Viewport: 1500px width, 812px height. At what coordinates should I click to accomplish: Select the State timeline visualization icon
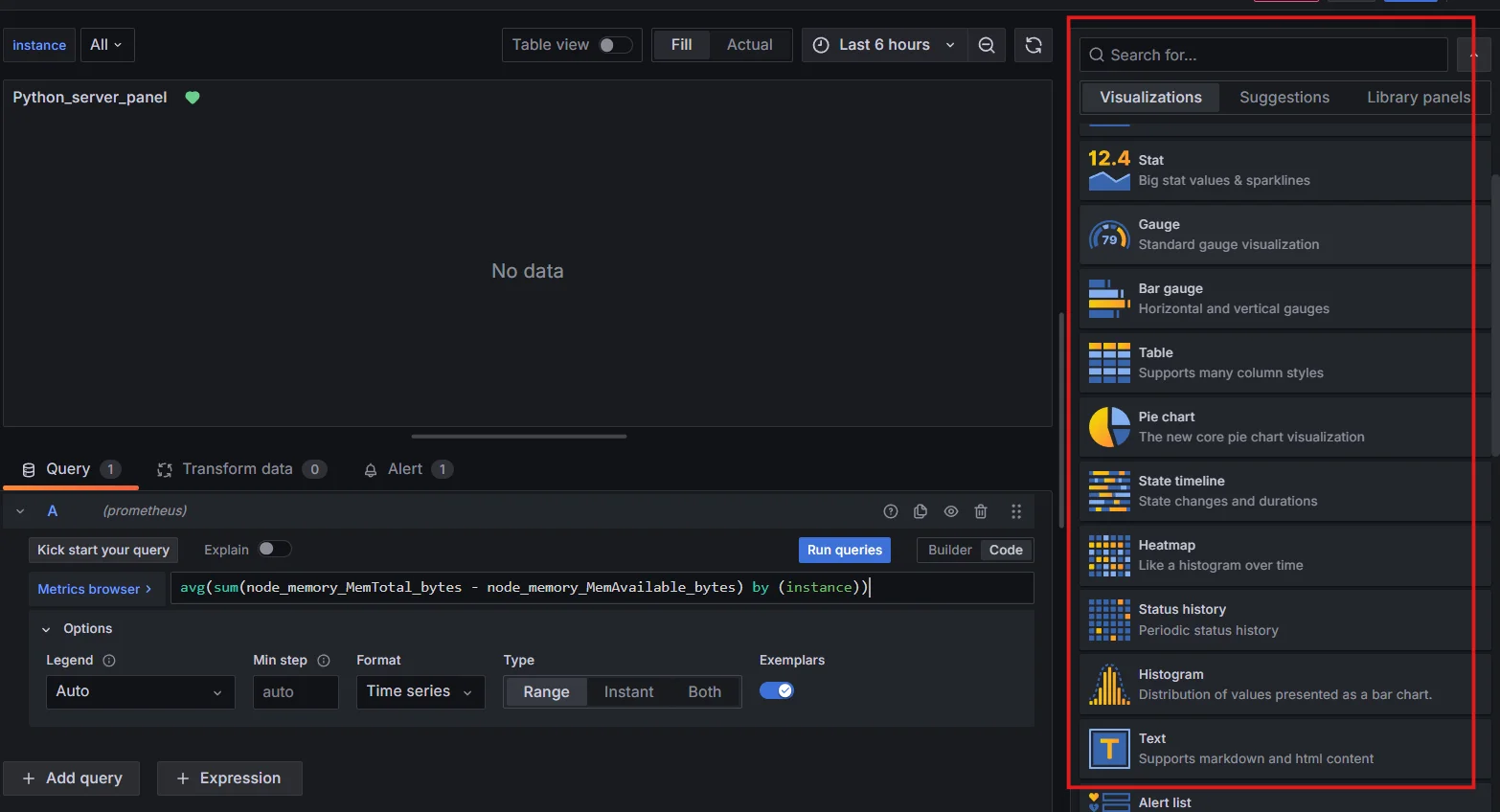tap(1109, 491)
